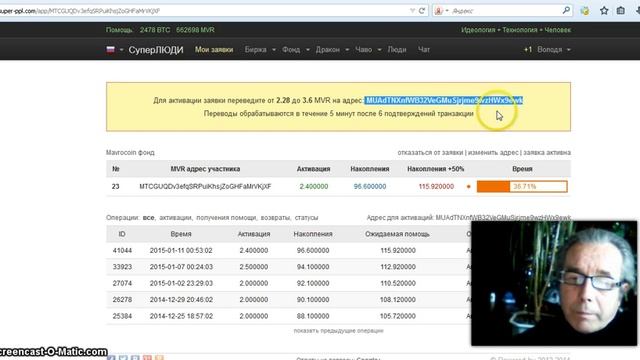The height and width of the screenshot is (360, 640).
Task: Click the bookmark star icon
Action: pyautogui.click(x=604, y=11)
